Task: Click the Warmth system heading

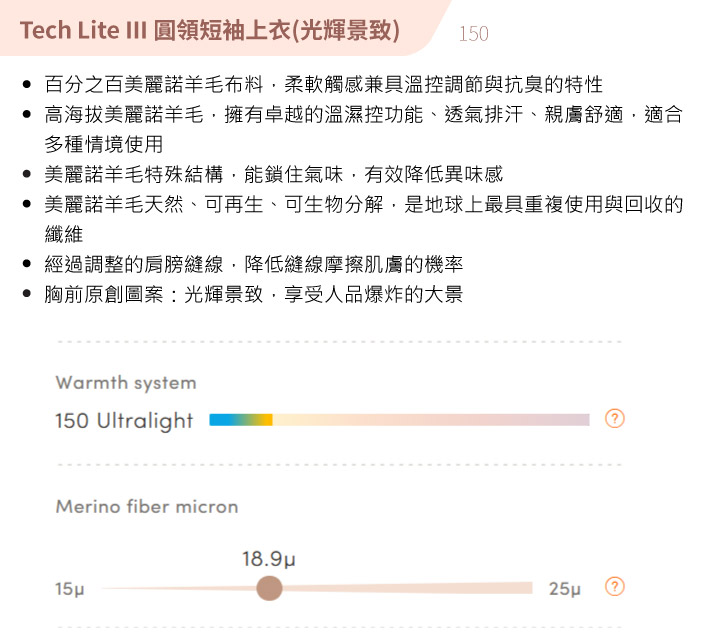Action: click(126, 383)
